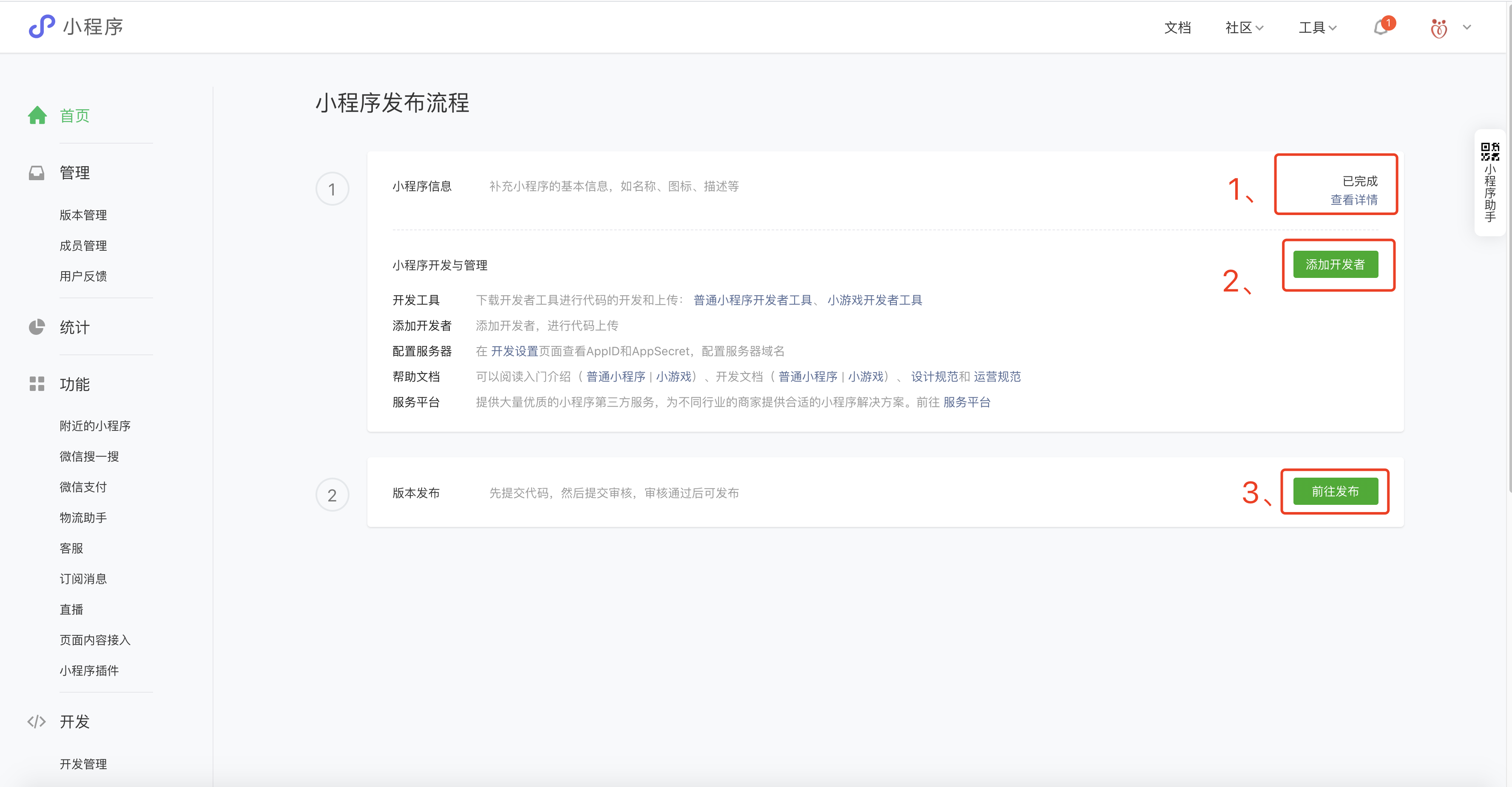1512x787 pixels.
Task: Open the 普通小程序开发者工具 download link
Action: click(753, 300)
